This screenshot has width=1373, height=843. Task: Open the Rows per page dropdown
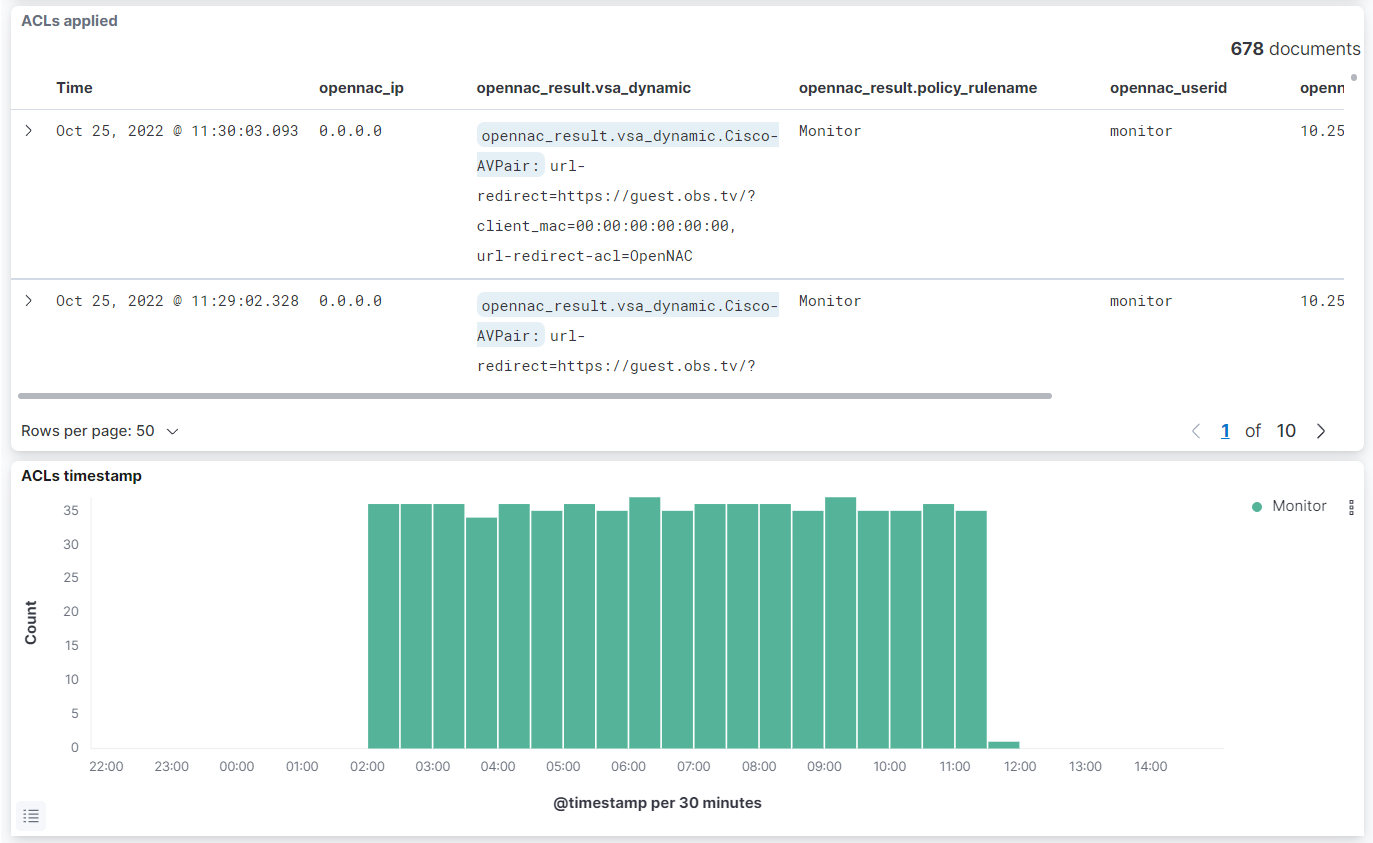click(100, 431)
